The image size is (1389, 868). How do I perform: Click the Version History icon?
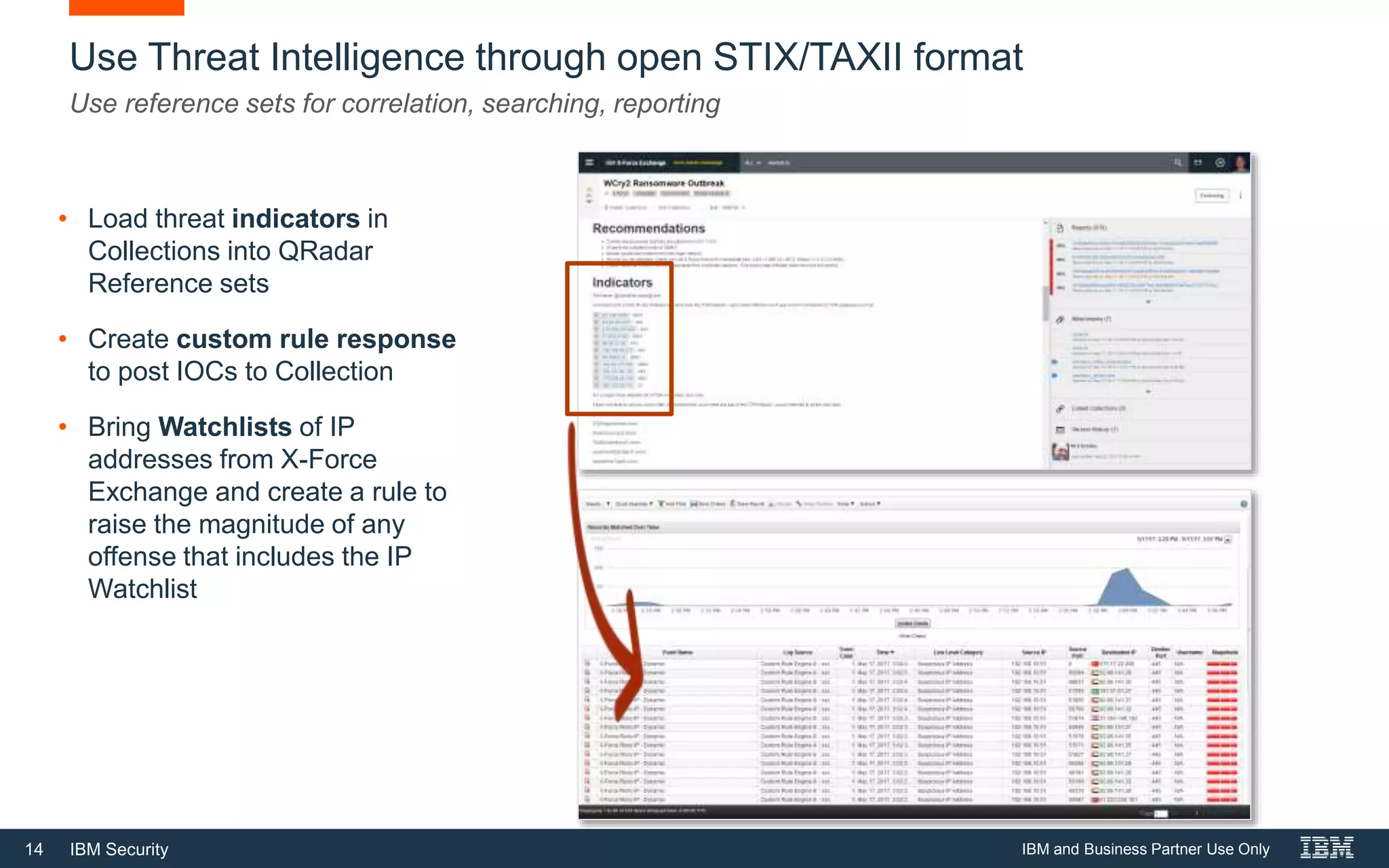pos(1060,429)
